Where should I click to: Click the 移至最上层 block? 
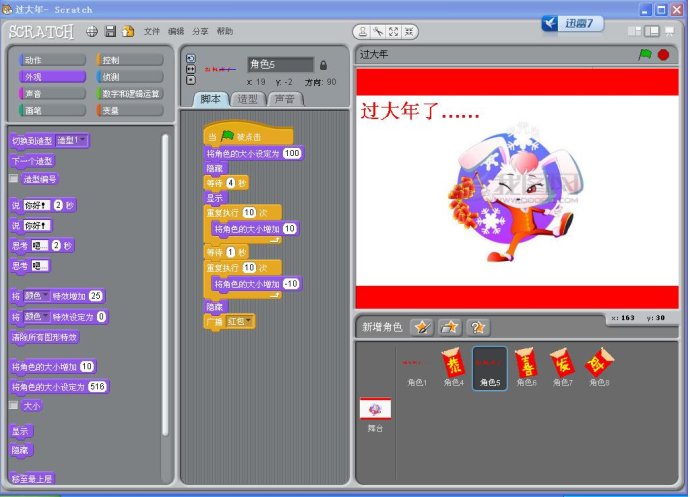click(32, 479)
